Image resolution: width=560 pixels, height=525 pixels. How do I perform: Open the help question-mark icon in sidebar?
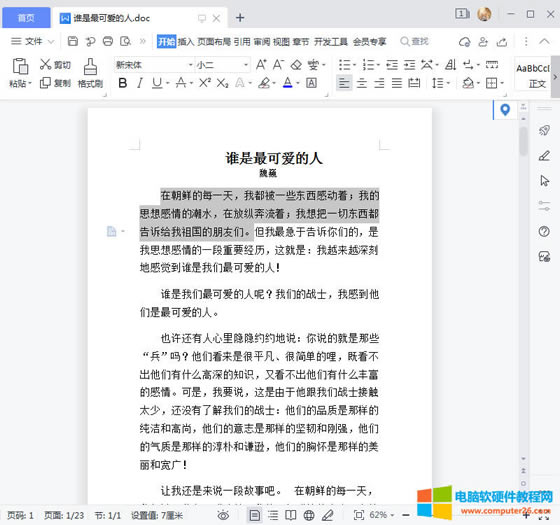pyautogui.click(x=544, y=231)
